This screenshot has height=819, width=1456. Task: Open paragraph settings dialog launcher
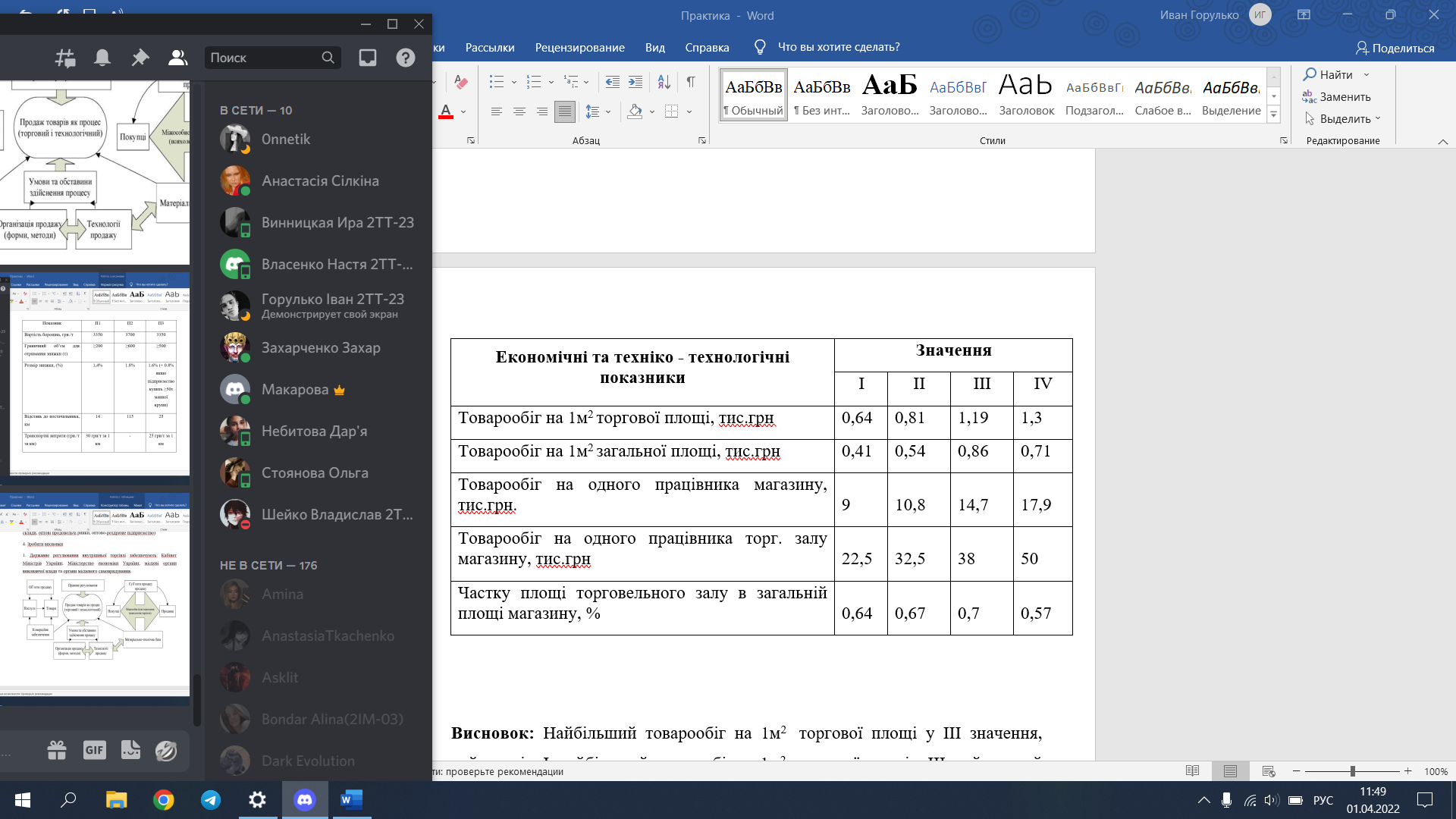click(702, 140)
